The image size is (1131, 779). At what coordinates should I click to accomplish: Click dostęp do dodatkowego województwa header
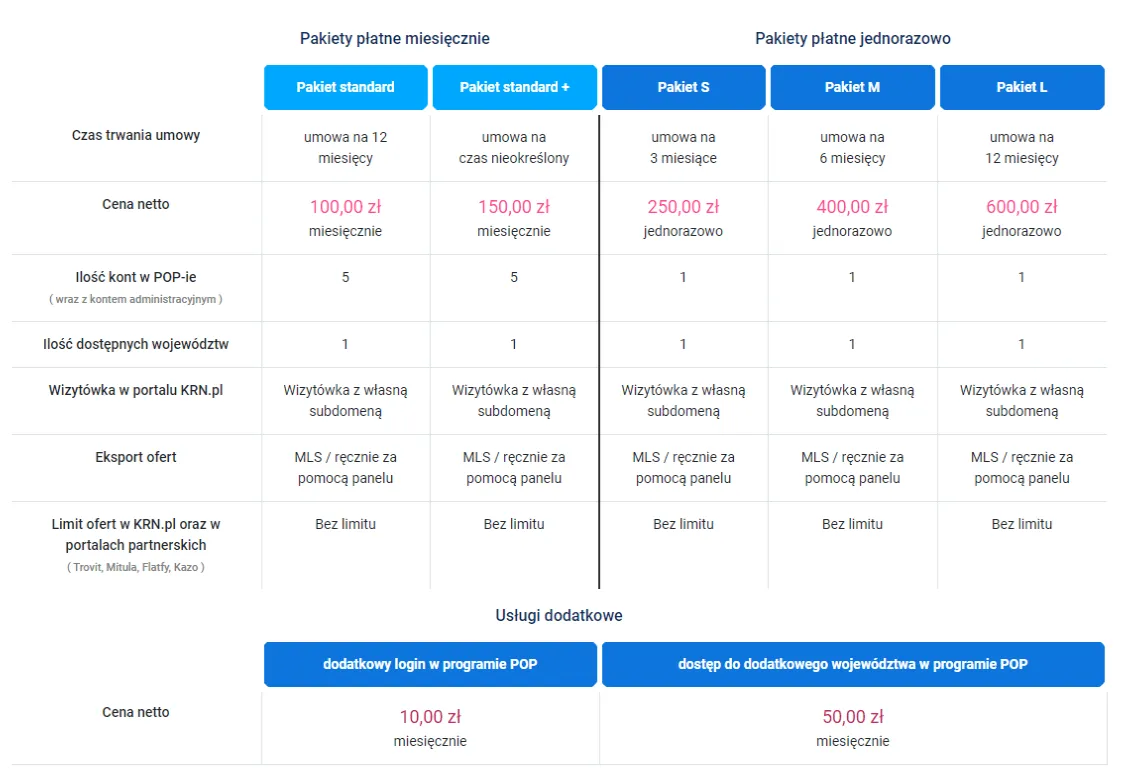point(852,664)
